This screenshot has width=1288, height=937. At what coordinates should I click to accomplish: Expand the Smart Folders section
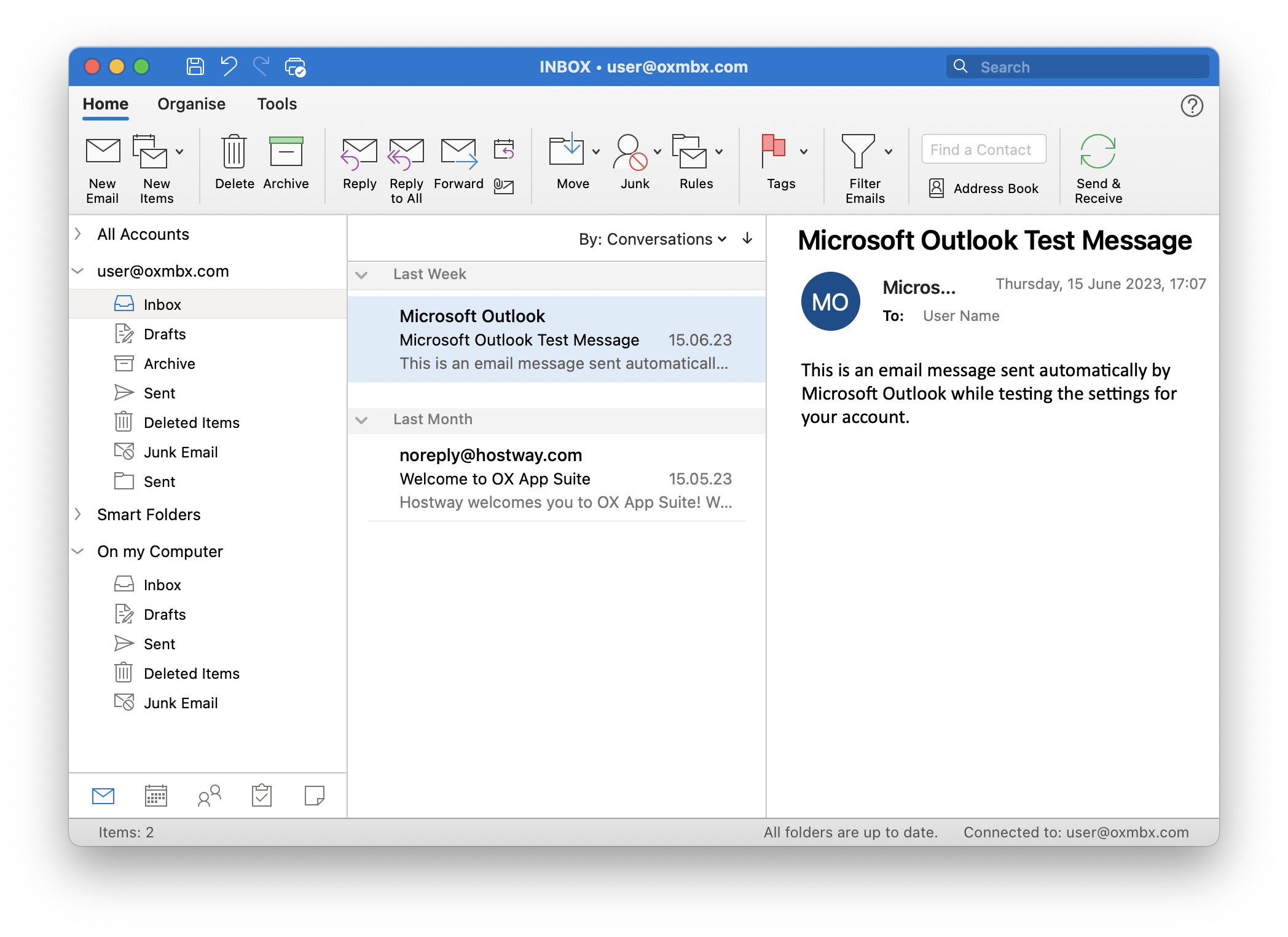pos(78,514)
